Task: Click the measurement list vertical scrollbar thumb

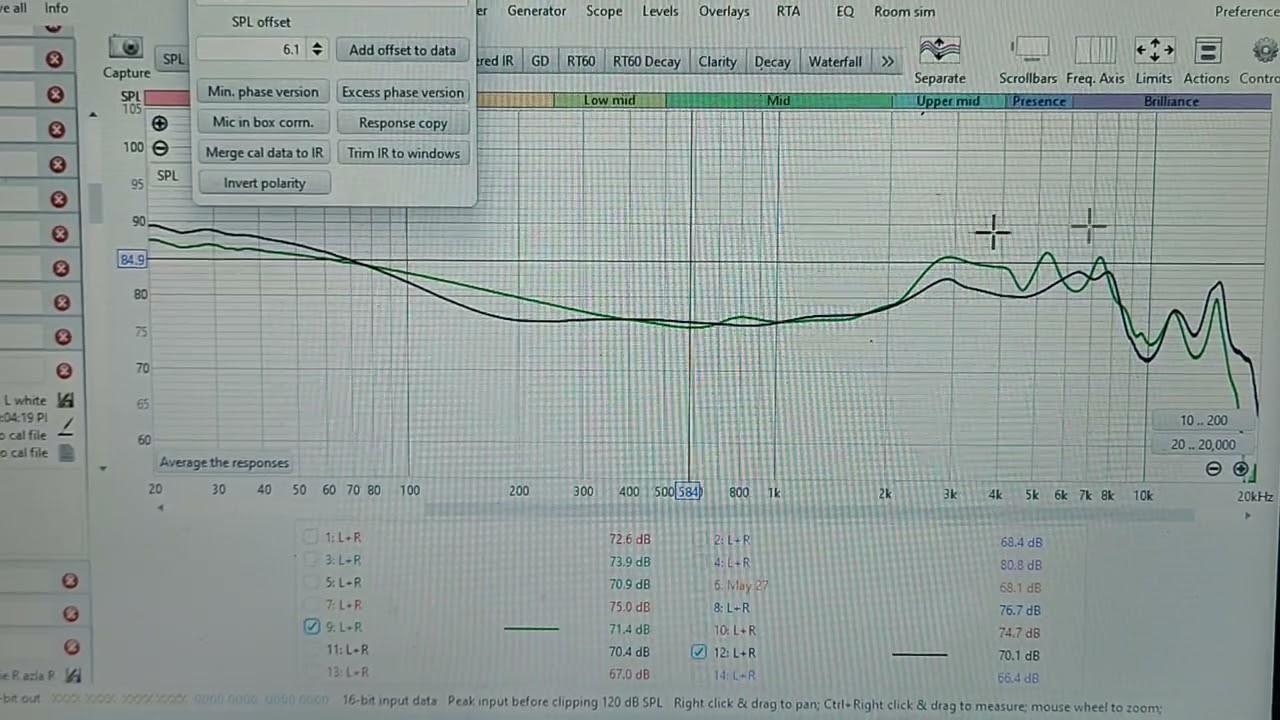Action: click(97, 203)
